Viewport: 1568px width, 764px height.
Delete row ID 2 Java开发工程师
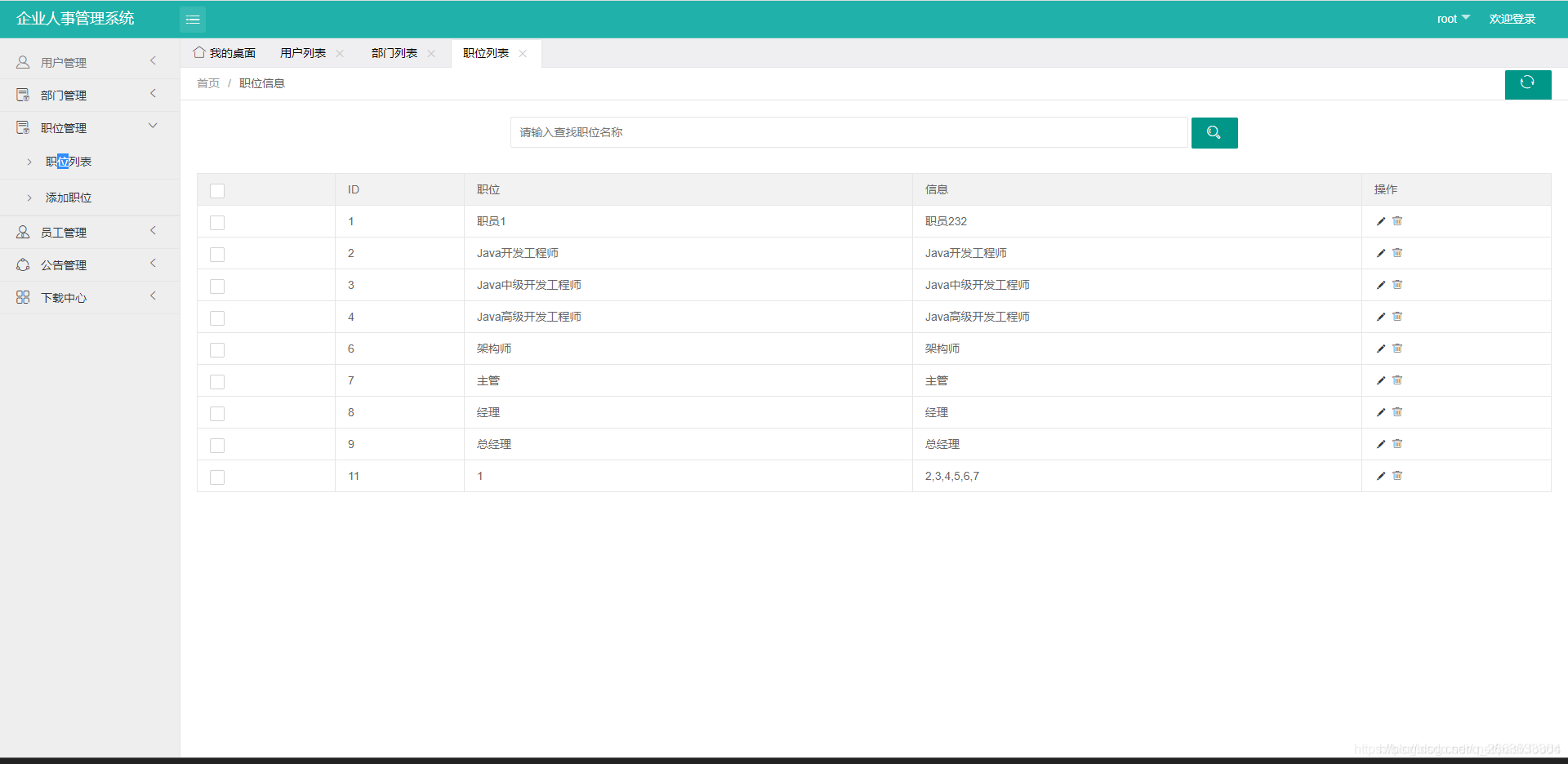[1397, 253]
